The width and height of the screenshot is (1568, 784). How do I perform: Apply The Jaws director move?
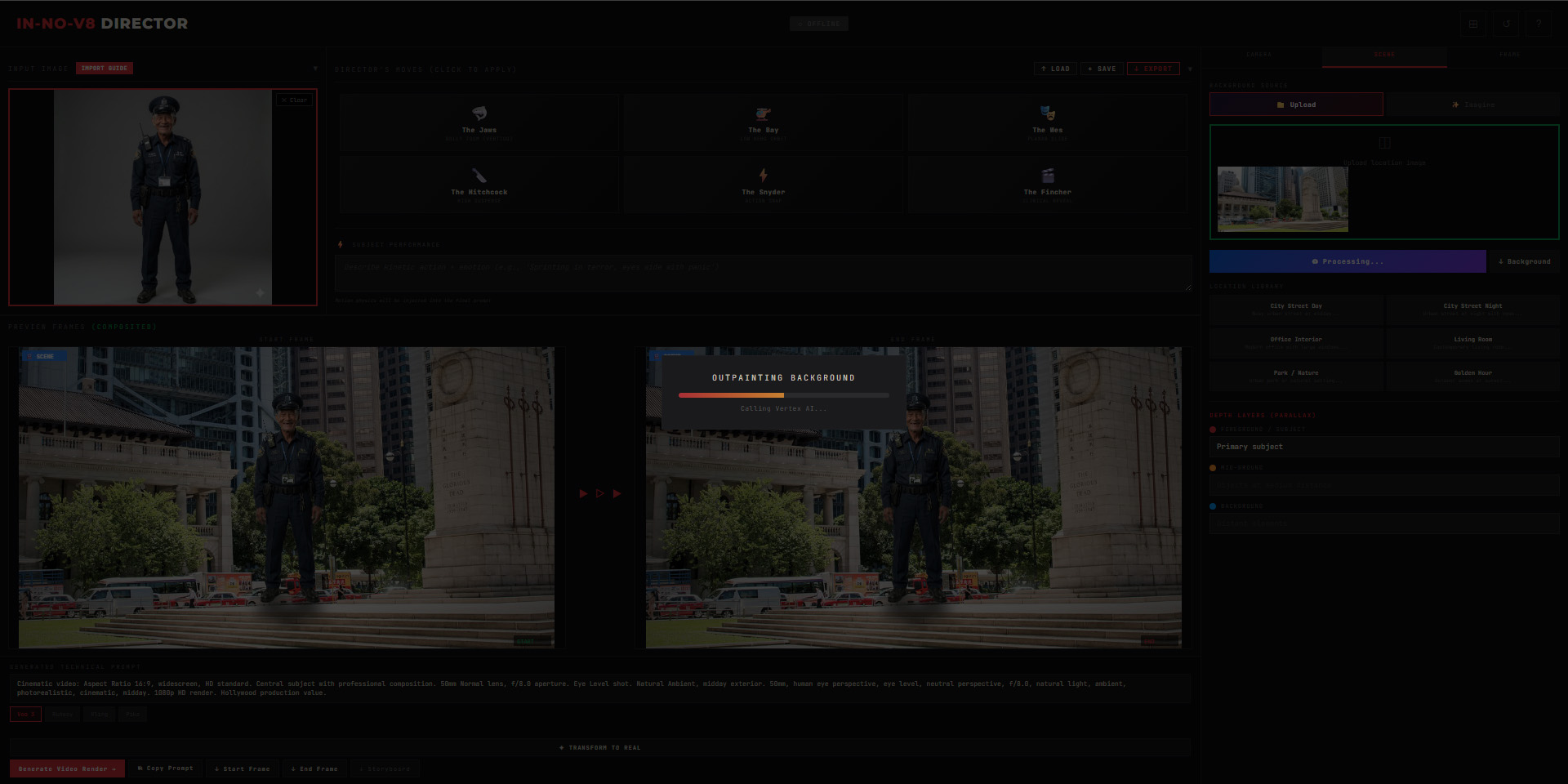coord(479,122)
